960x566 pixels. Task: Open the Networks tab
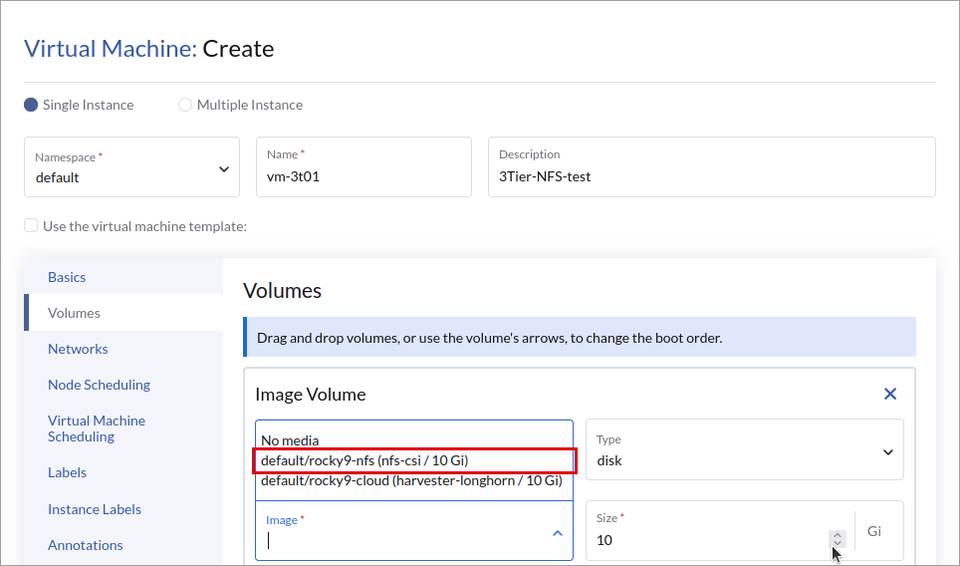coord(78,349)
